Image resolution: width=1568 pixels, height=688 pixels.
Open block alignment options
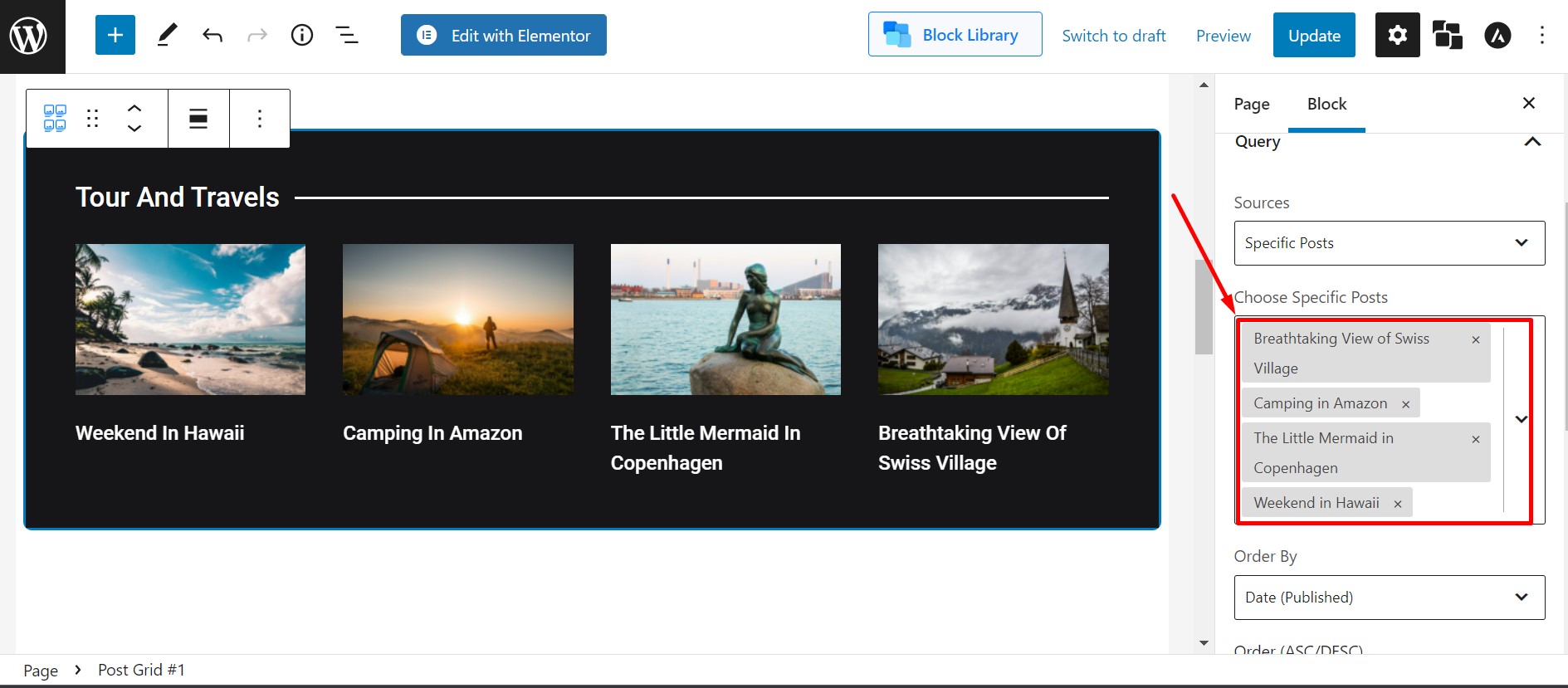point(198,119)
